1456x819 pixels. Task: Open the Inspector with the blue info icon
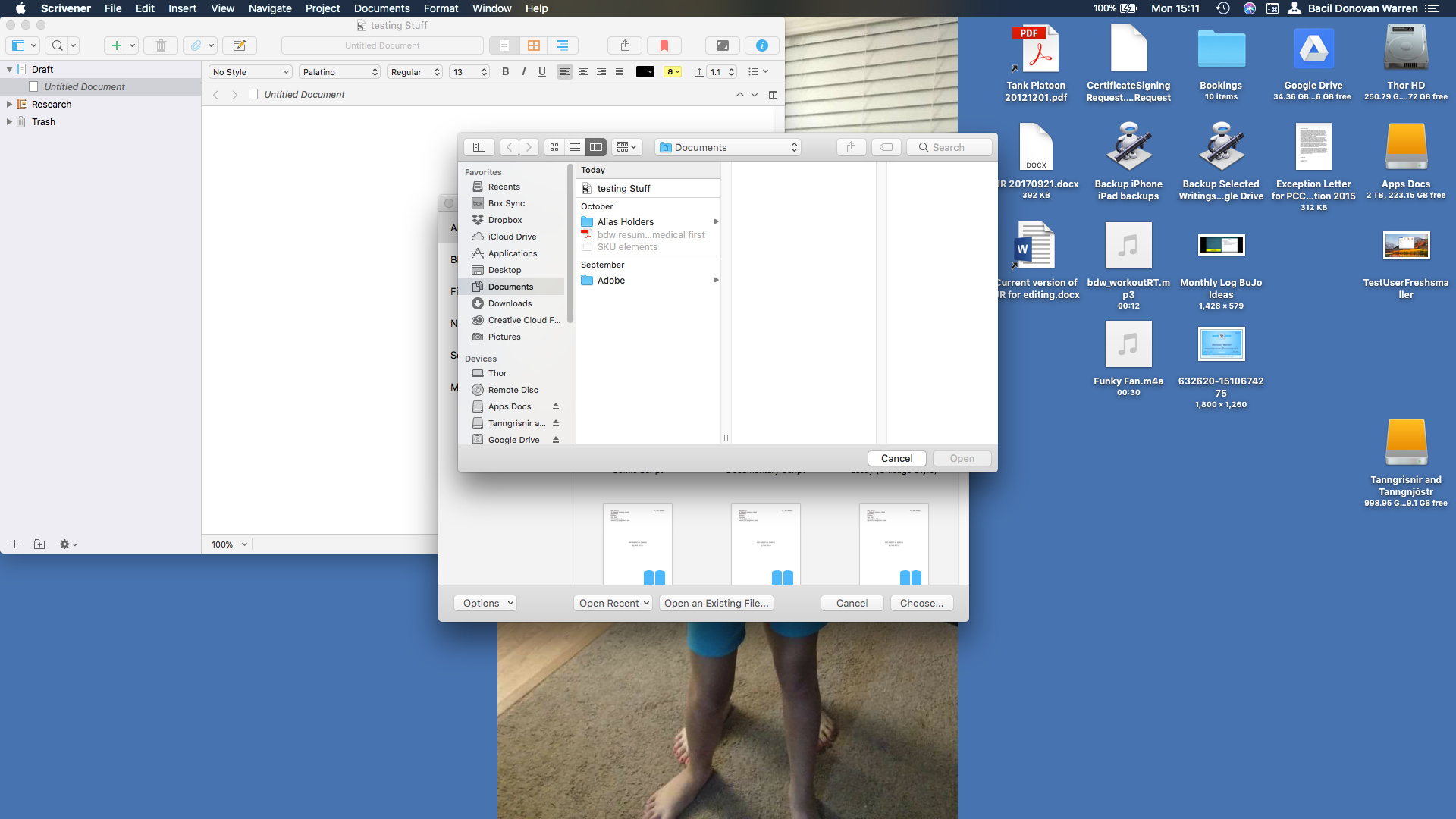(x=762, y=45)
